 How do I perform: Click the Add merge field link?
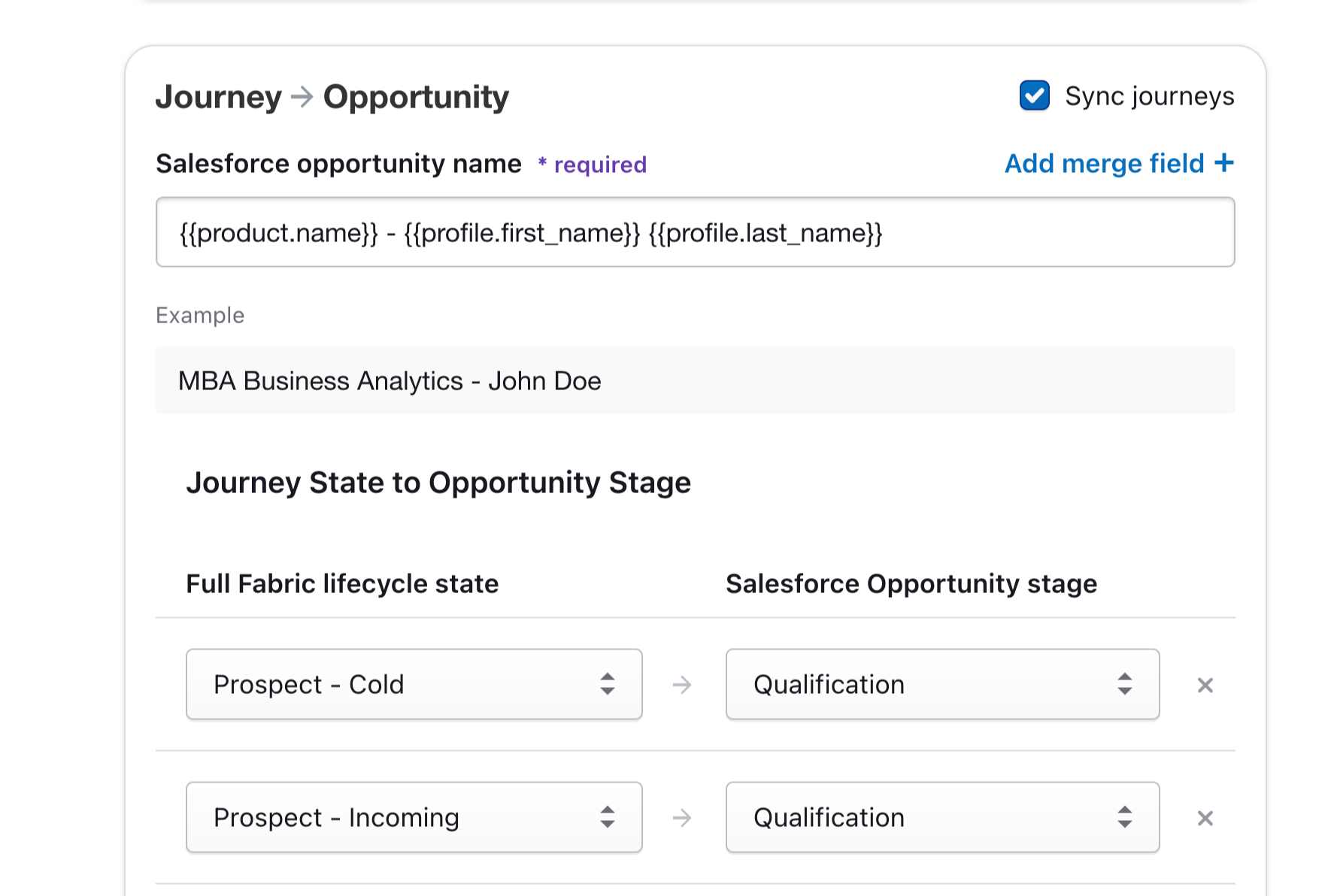[1104, 163]
